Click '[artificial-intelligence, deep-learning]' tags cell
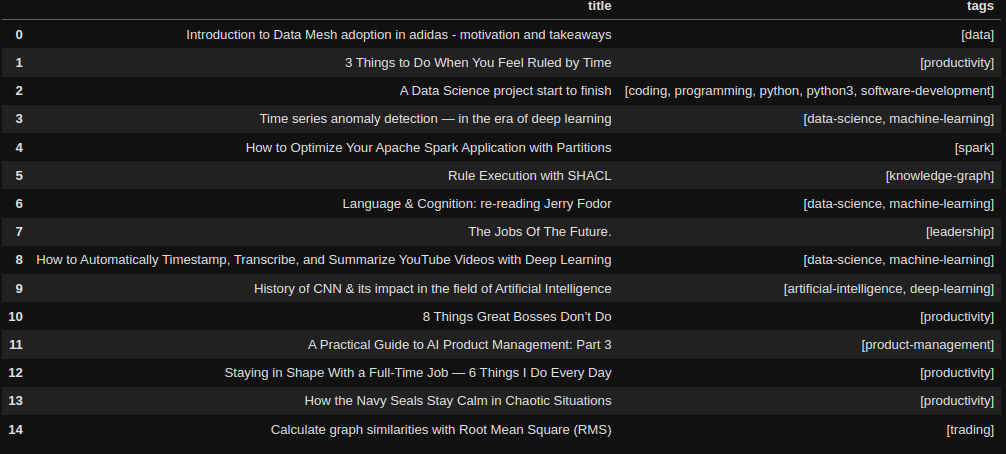This screenshot has height=454, width=1006. (x=889, y=289)
